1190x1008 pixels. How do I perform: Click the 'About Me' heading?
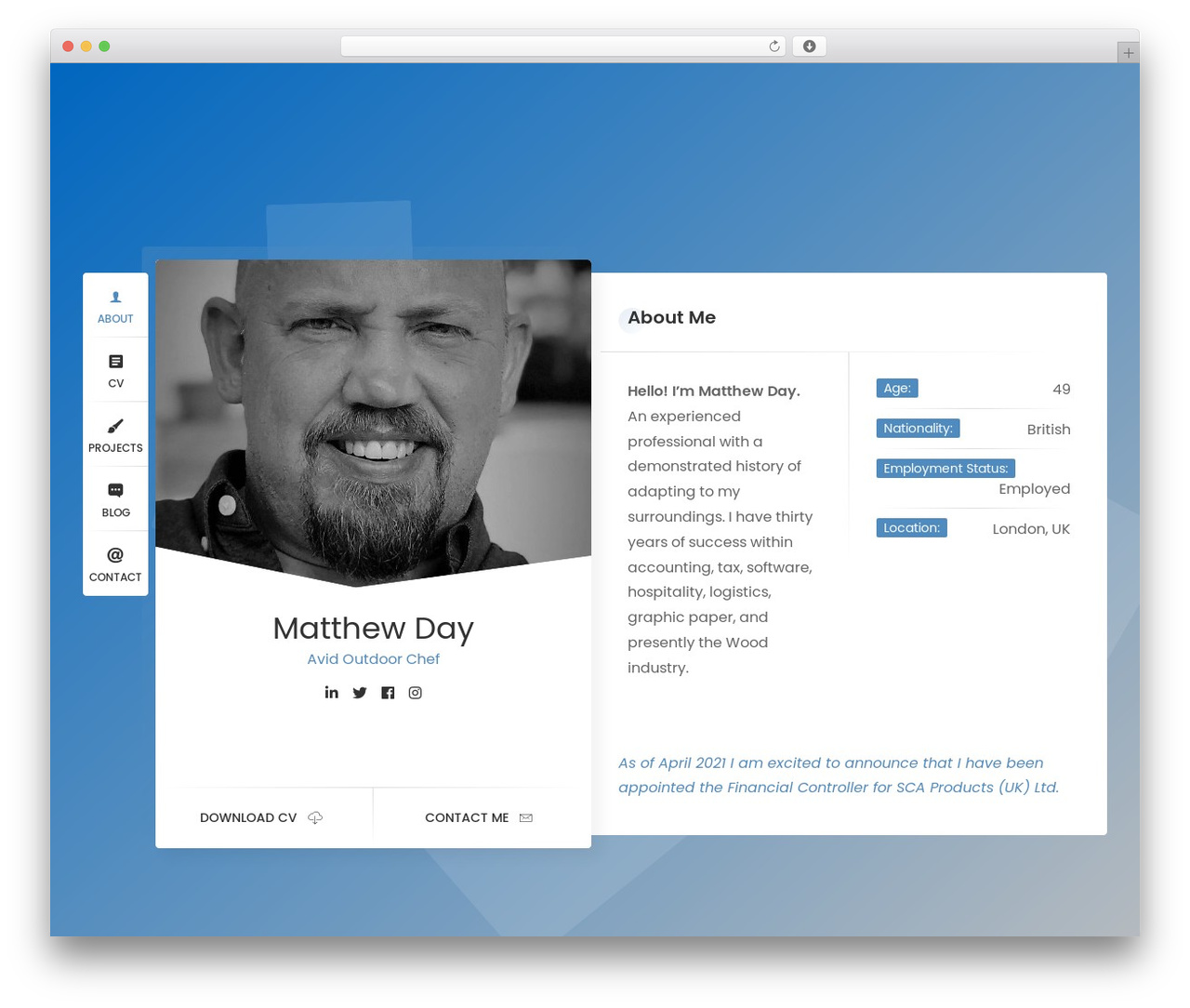tap(671, 318)
